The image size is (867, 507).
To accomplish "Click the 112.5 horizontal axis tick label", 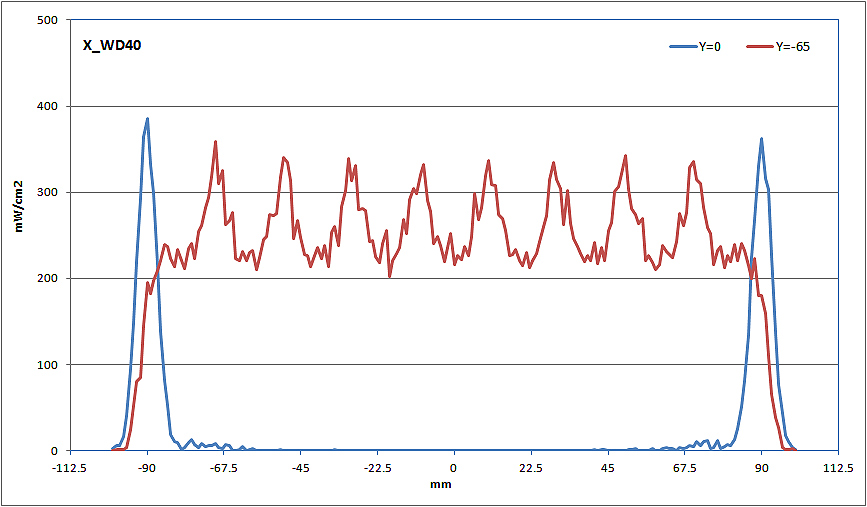I will tap(837, 467).
